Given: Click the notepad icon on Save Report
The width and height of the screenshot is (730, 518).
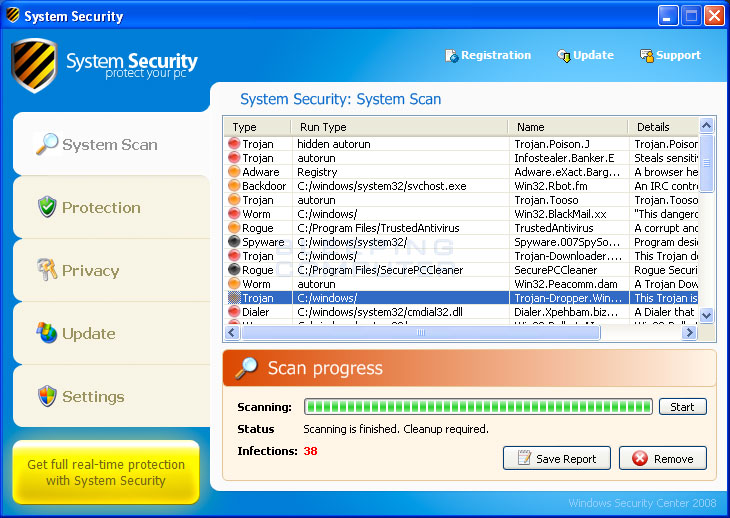Looking at the screenshot, I should coord(524,458).
